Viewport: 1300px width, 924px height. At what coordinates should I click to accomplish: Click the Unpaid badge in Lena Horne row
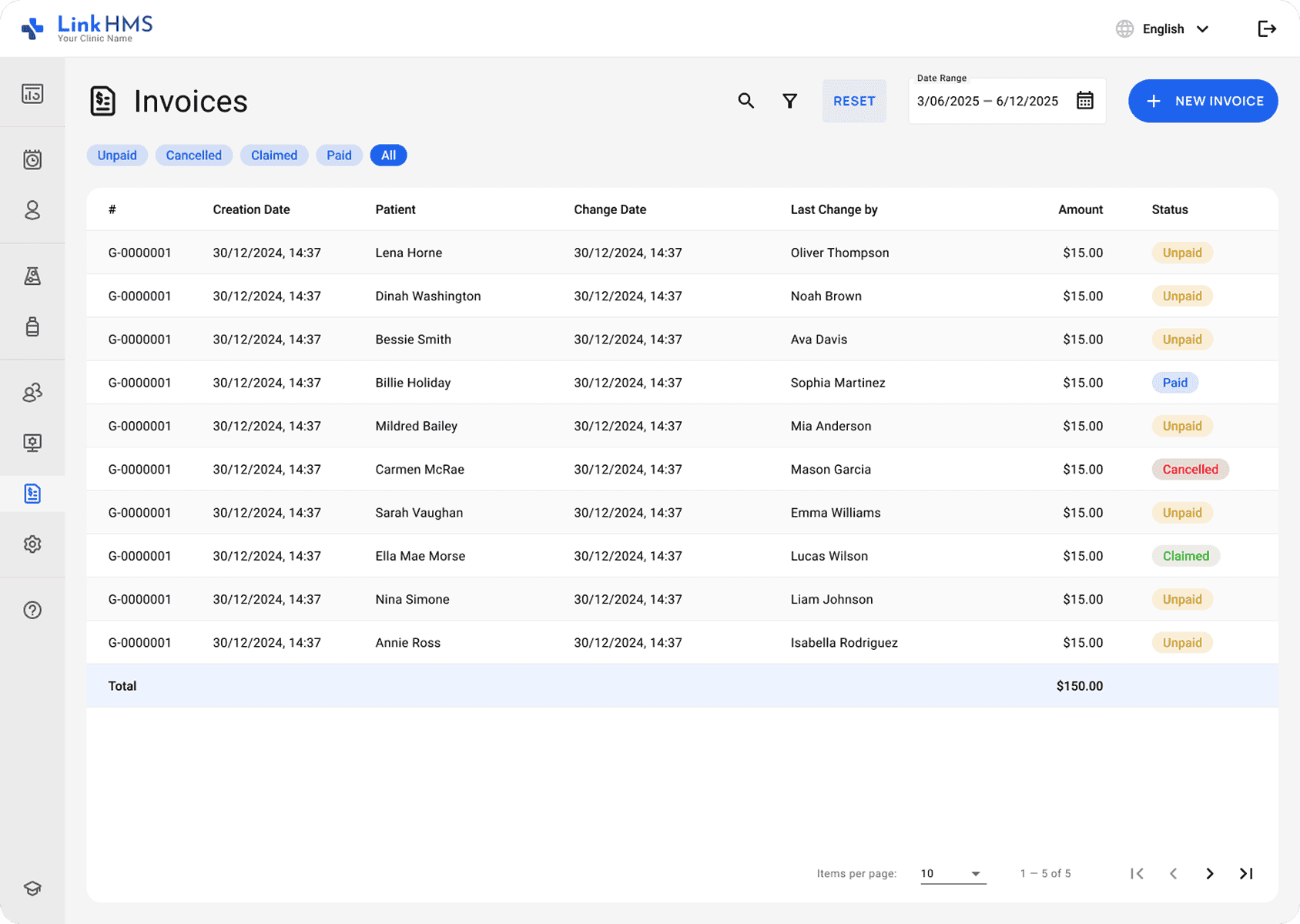pos(1182,253)
